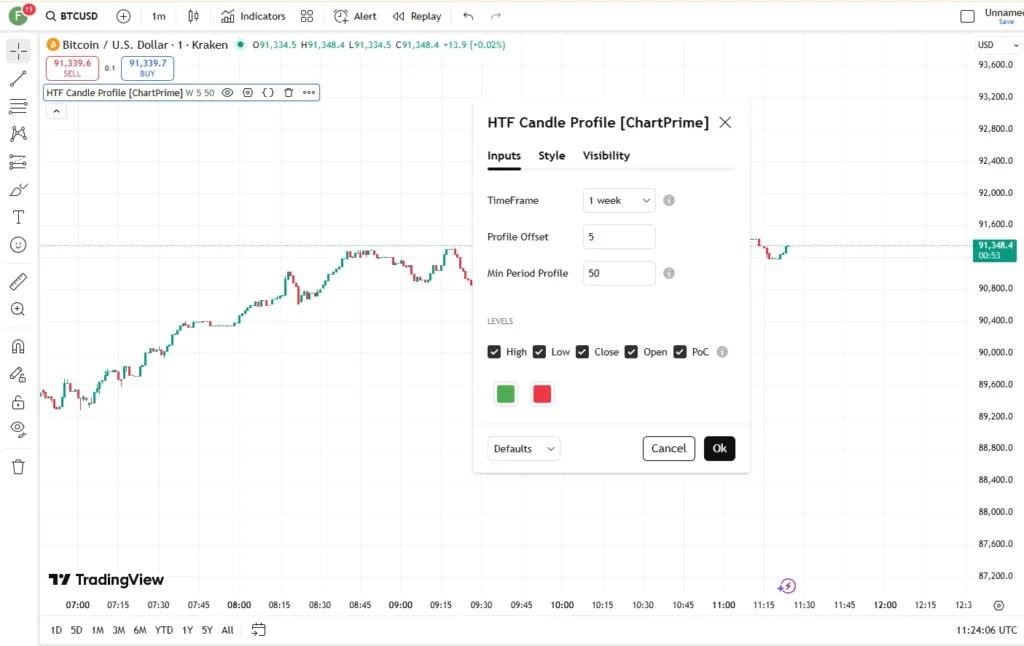Image resolution: width=1024 pixels, height=646 pixels.
Task: Select the crosshair cursor tool
Action: (18, 51)
